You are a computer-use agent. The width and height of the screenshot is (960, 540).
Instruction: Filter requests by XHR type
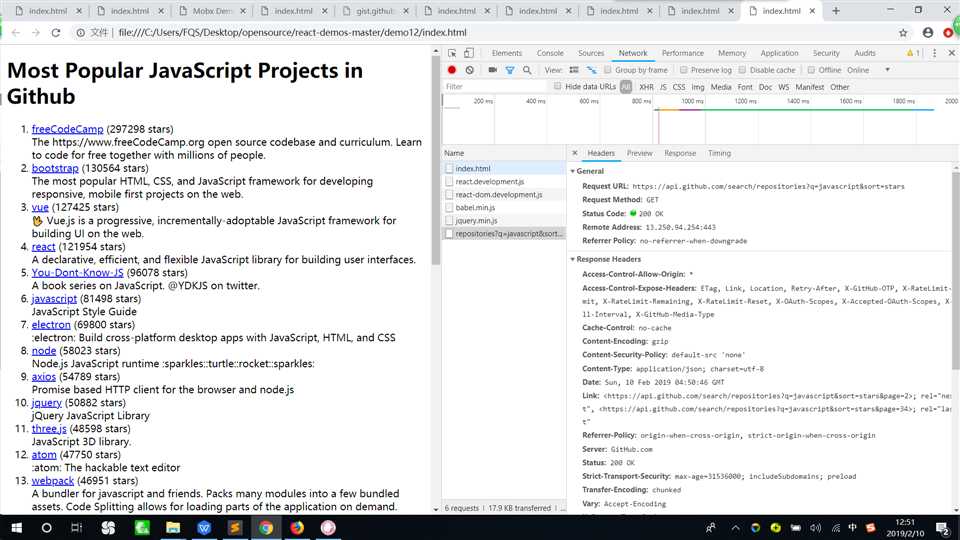point(646,87)
